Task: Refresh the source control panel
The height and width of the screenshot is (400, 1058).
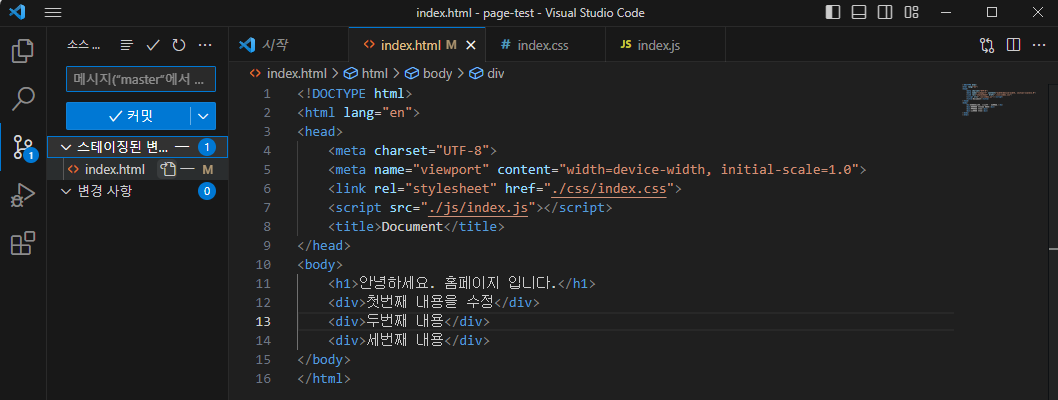Action: click(x=179, y=45)
